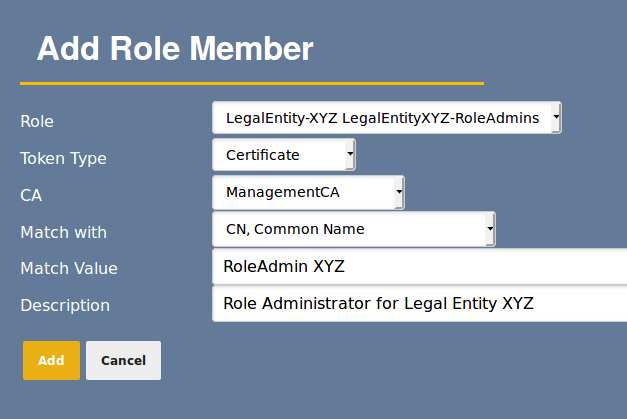Click the Role field label
This screenshot has height=419, width=627.
37,121
